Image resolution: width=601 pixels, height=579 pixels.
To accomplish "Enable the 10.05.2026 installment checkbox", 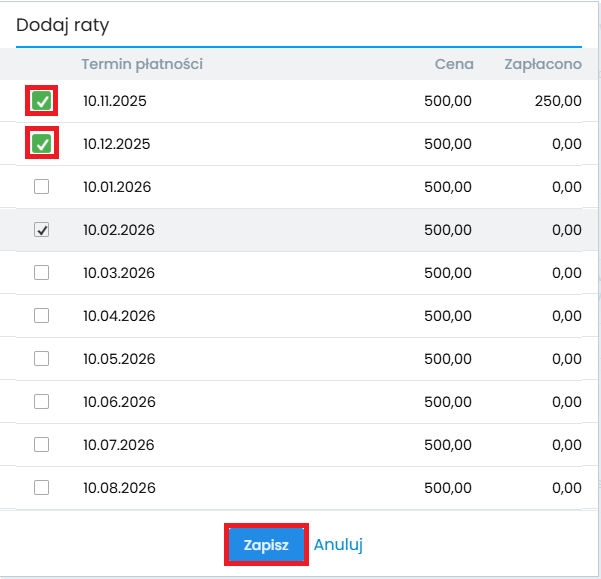I will tap(41, 359).
